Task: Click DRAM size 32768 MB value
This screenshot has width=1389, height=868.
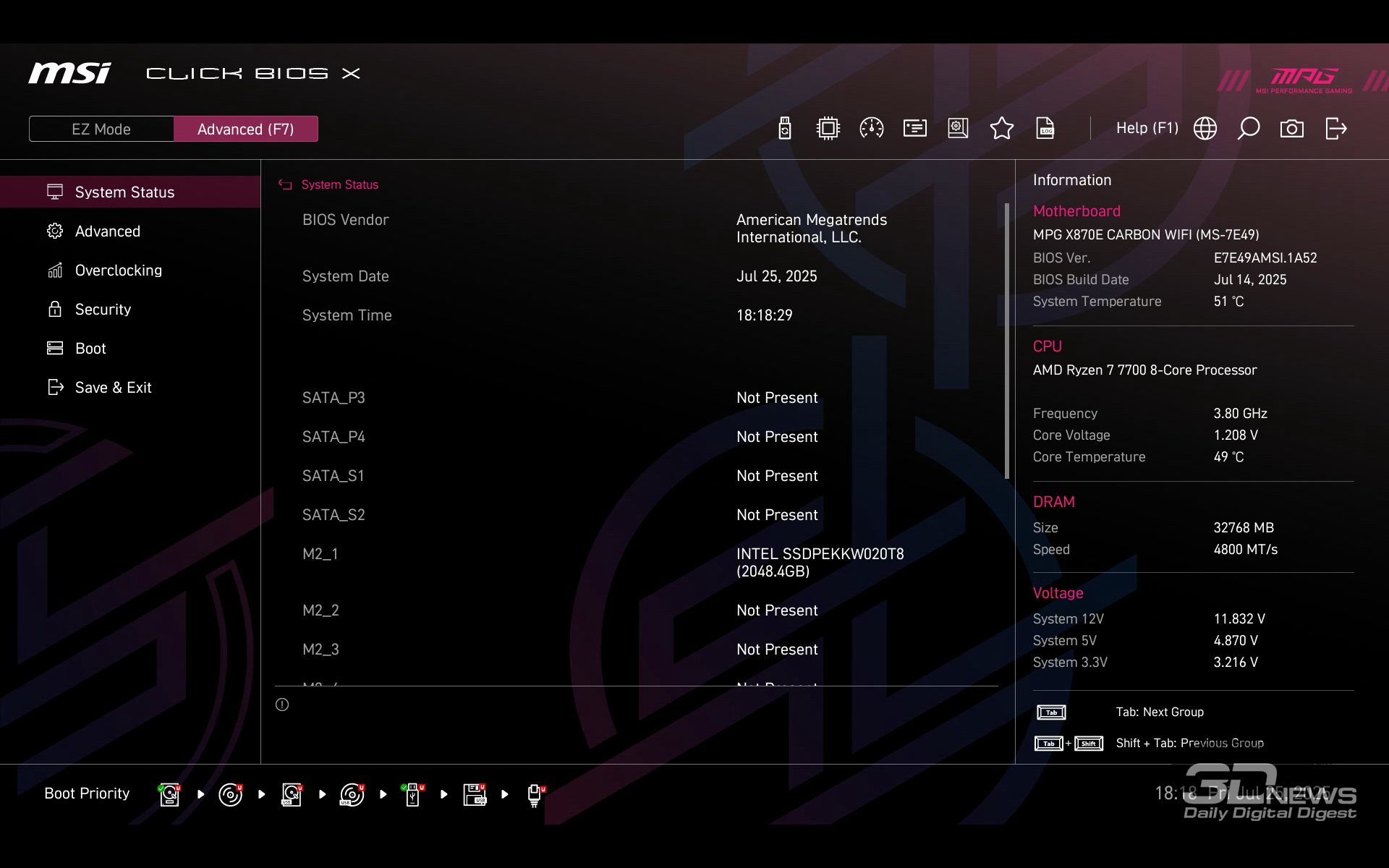Action: coord(1244,528)
